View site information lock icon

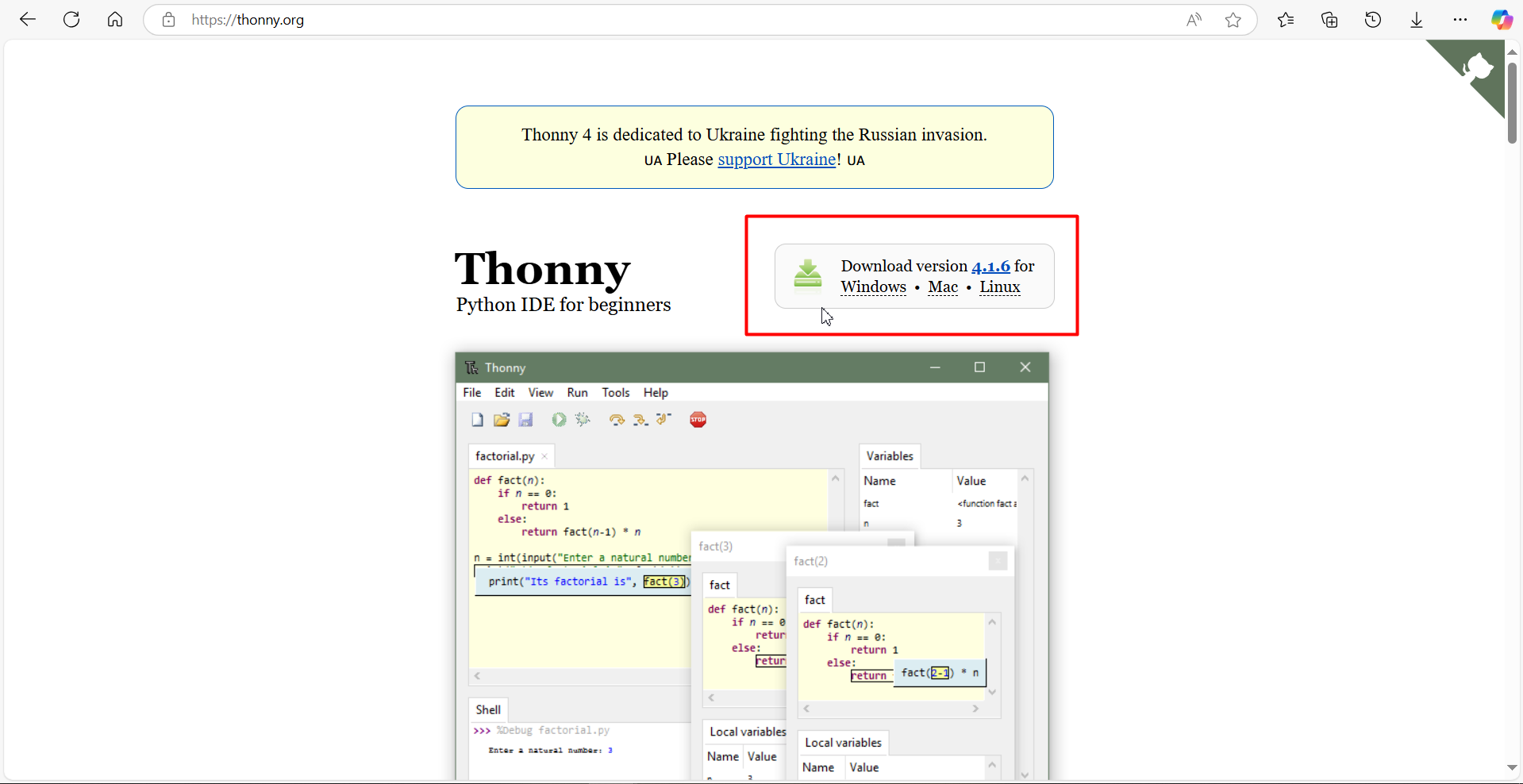pyautogui.click(x=168, y=20)
